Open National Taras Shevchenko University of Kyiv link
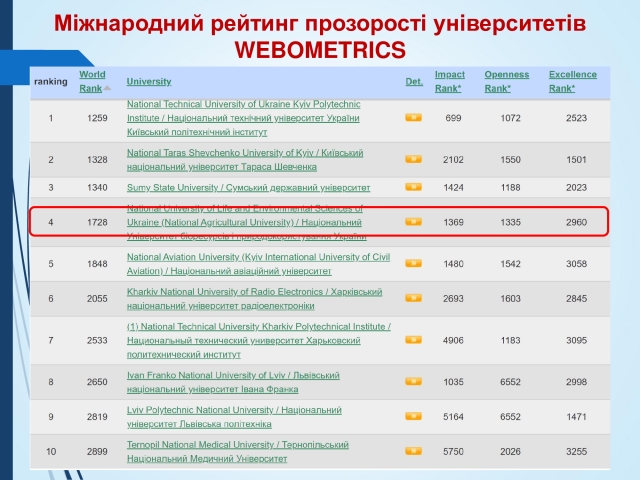640x480 pixels. pos(245,160)
